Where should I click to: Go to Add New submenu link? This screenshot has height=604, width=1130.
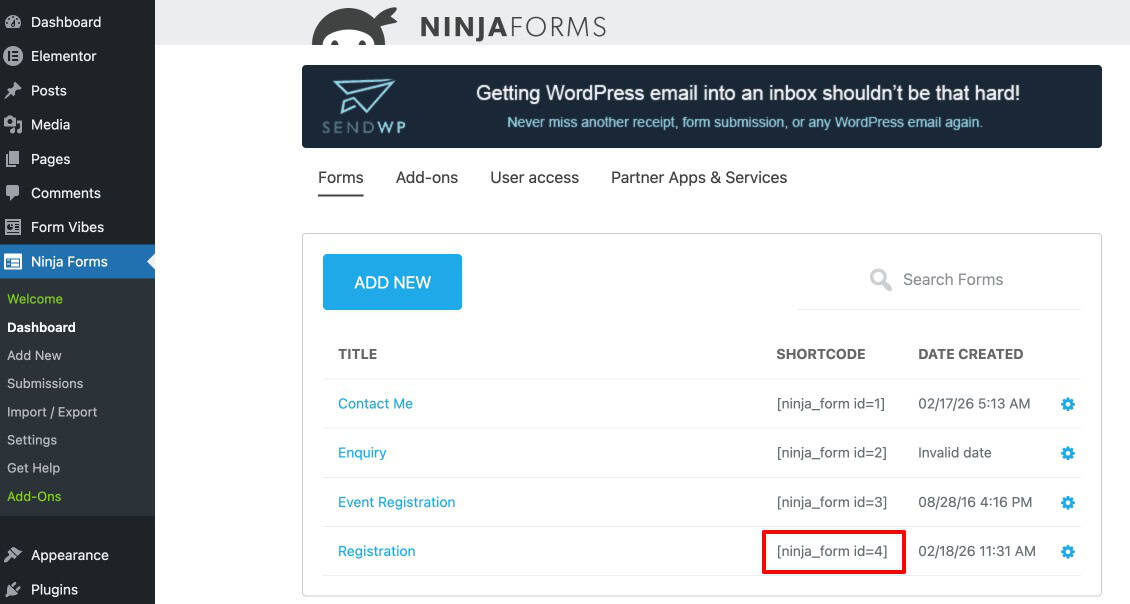tap(34, 355)
